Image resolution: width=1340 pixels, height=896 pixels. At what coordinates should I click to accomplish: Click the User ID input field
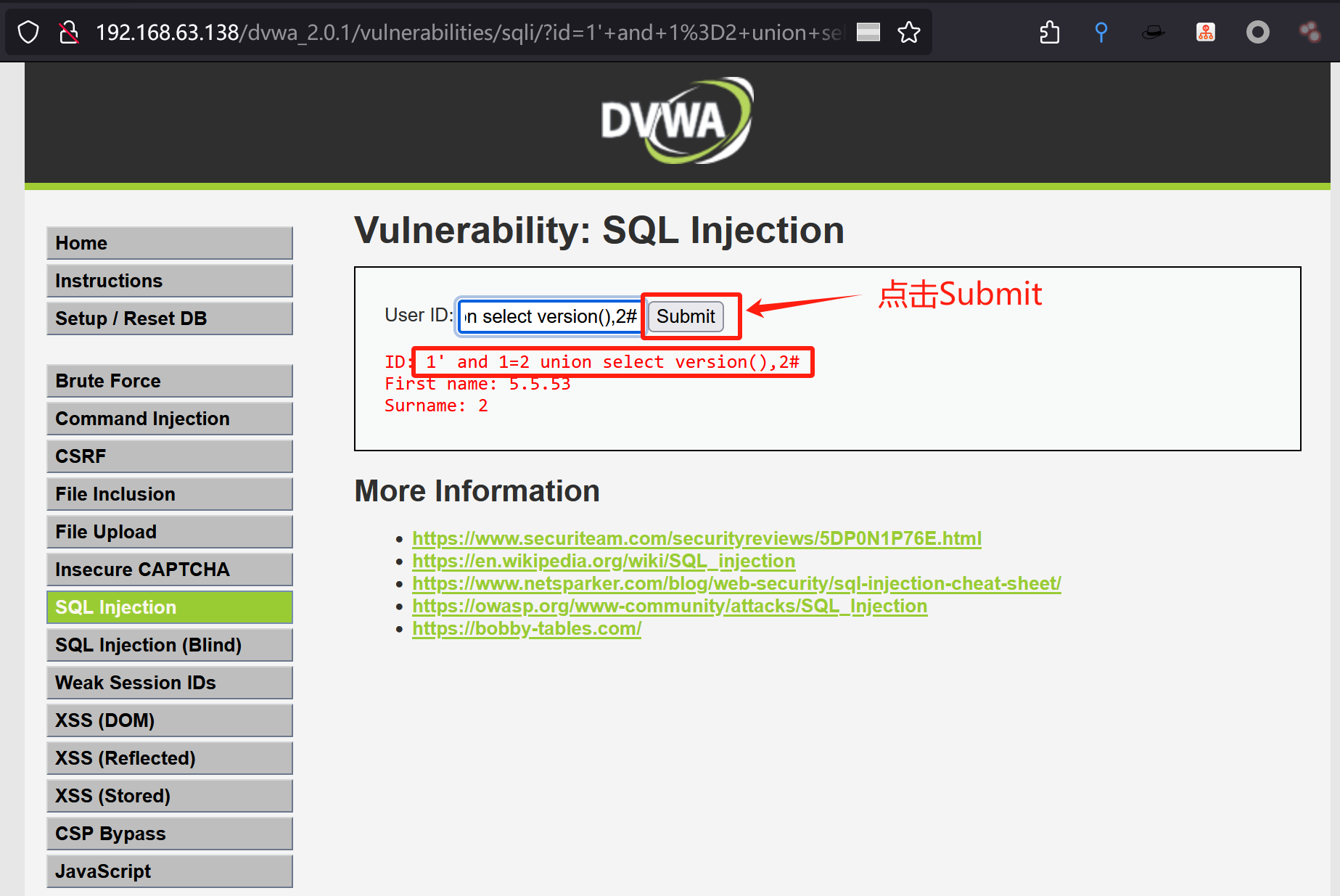coord(551,317)
